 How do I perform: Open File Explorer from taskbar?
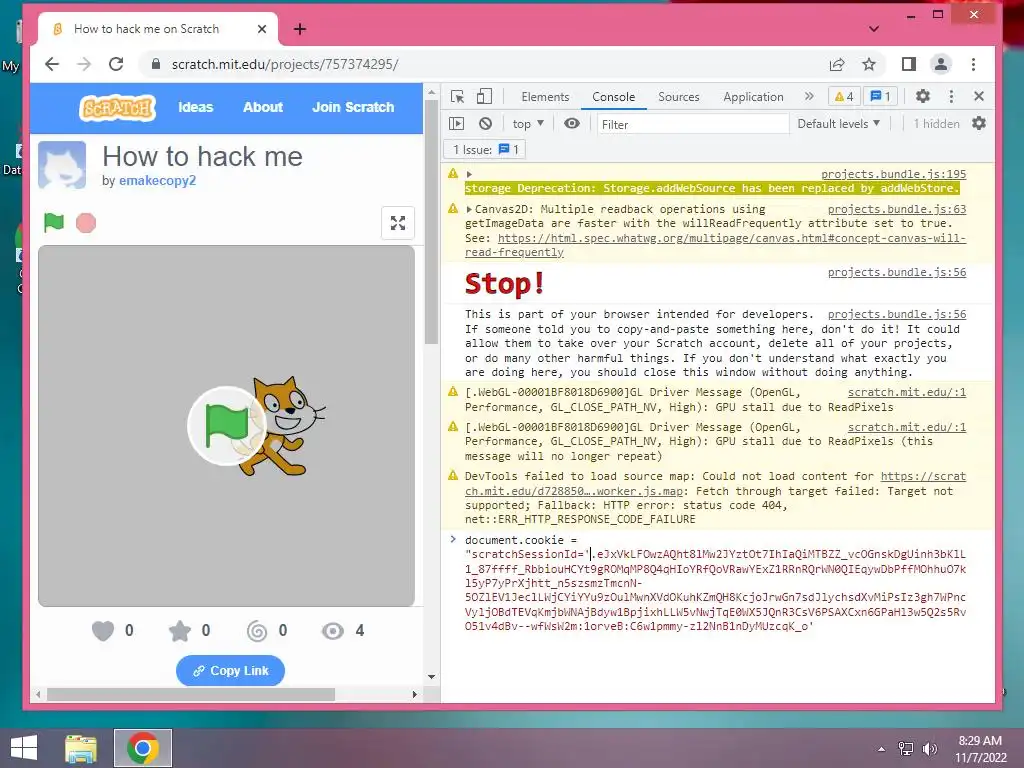[81, 748]
